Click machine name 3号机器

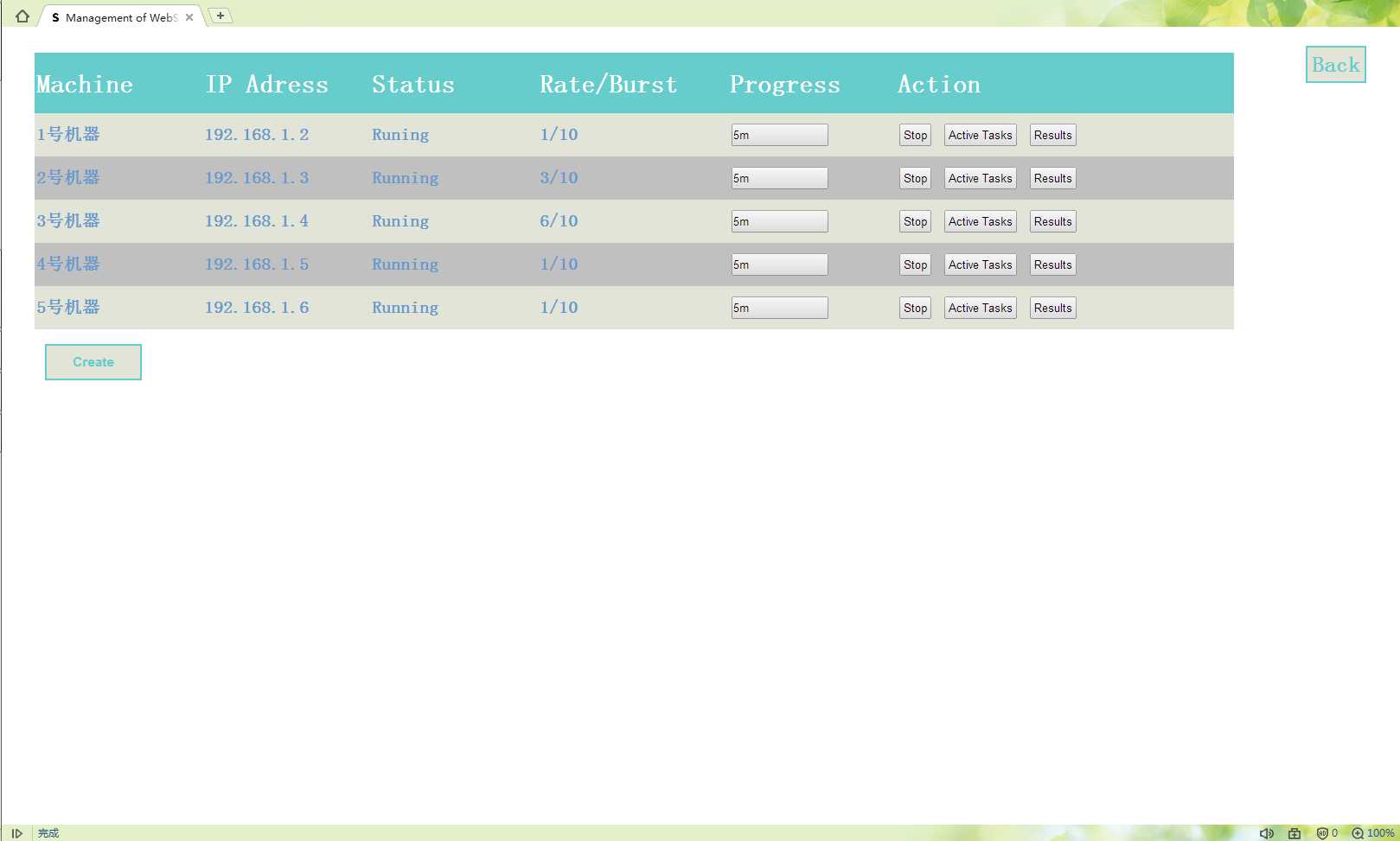[68, 220]
